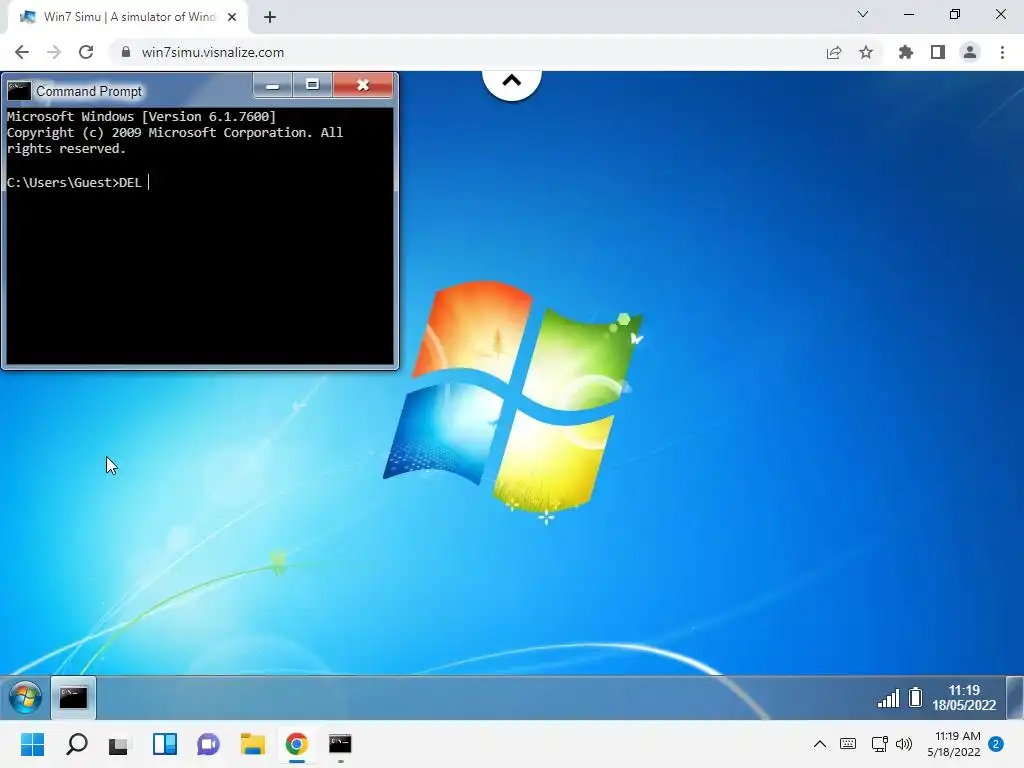Collapse the panel with the up chevron

tap(512, 81)
